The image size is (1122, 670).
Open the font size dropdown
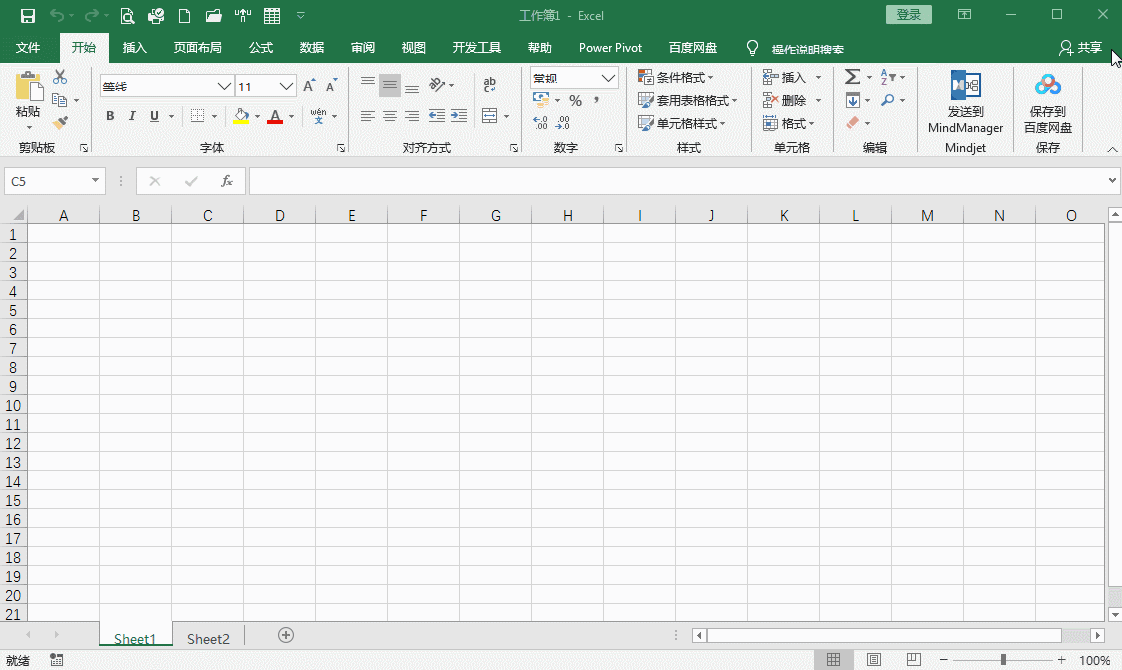(x=286, y=87)
